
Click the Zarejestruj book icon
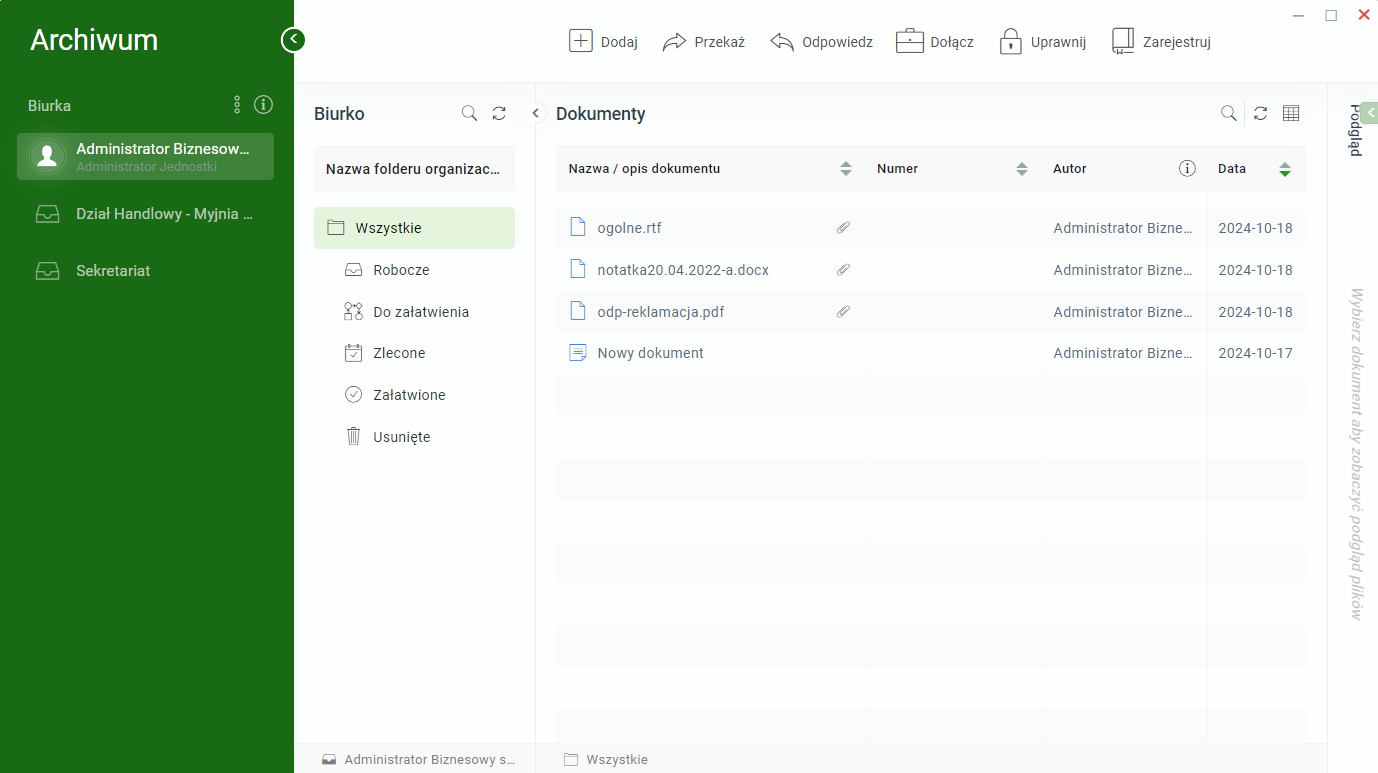pos(1123,41)
